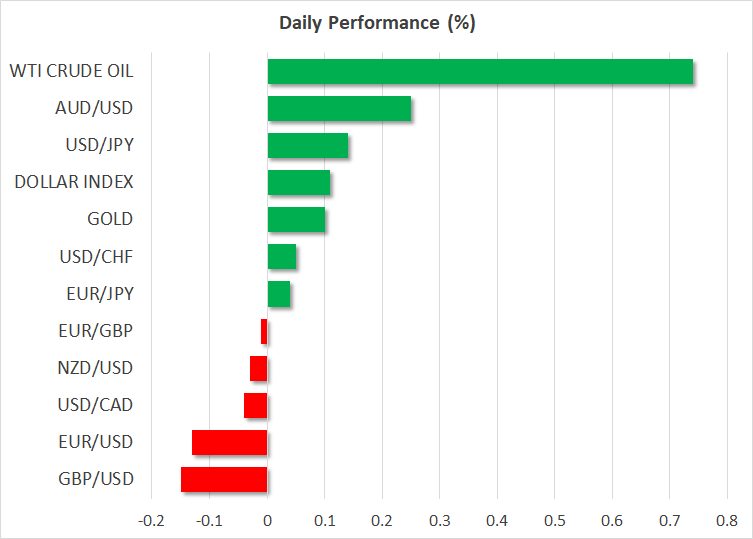Image resolution: width=753 pixels, height=539 pixels.
Task: Select the 0.8 value on horizontal axis
Action: 727,520
